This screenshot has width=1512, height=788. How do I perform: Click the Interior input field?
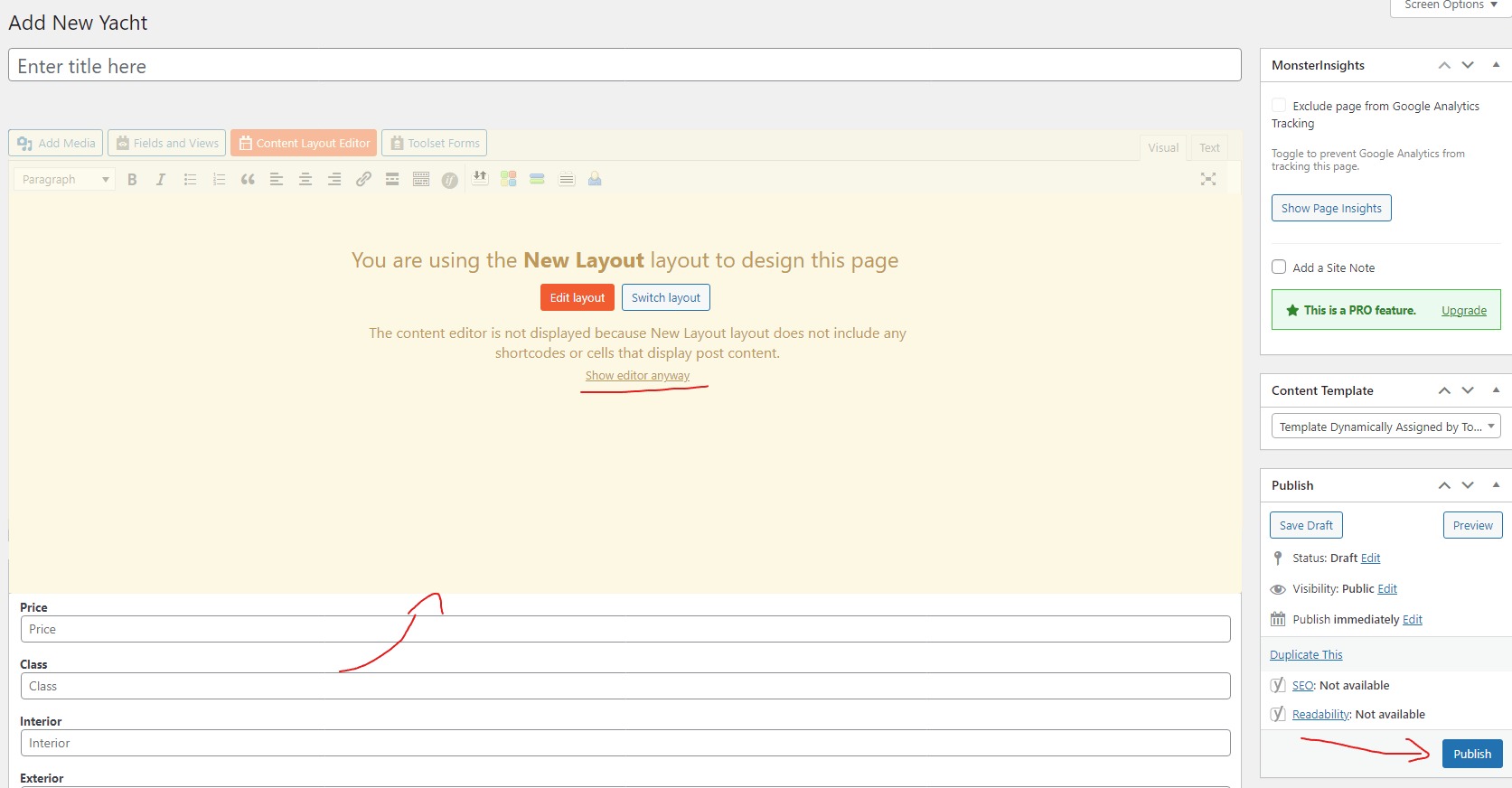pos(625,743)
